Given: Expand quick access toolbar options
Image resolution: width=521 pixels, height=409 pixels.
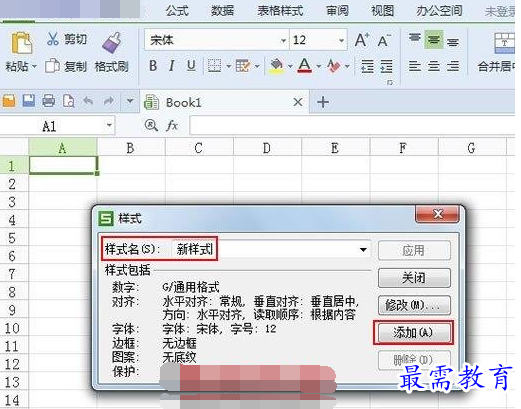Looking at the screenshot, I should tap(130, 100).
